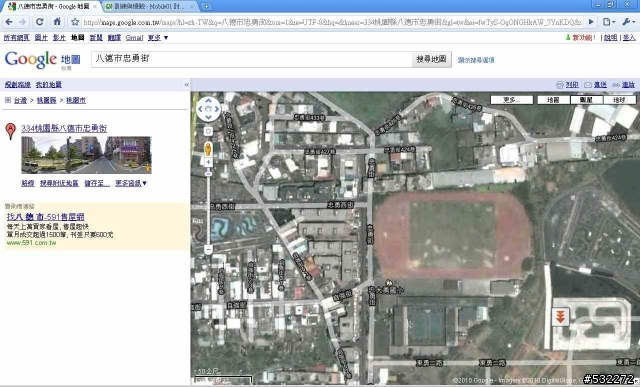Switch to 衛星 satellite view
Viewport: 640px width, 387px height.
coord(586,100)
